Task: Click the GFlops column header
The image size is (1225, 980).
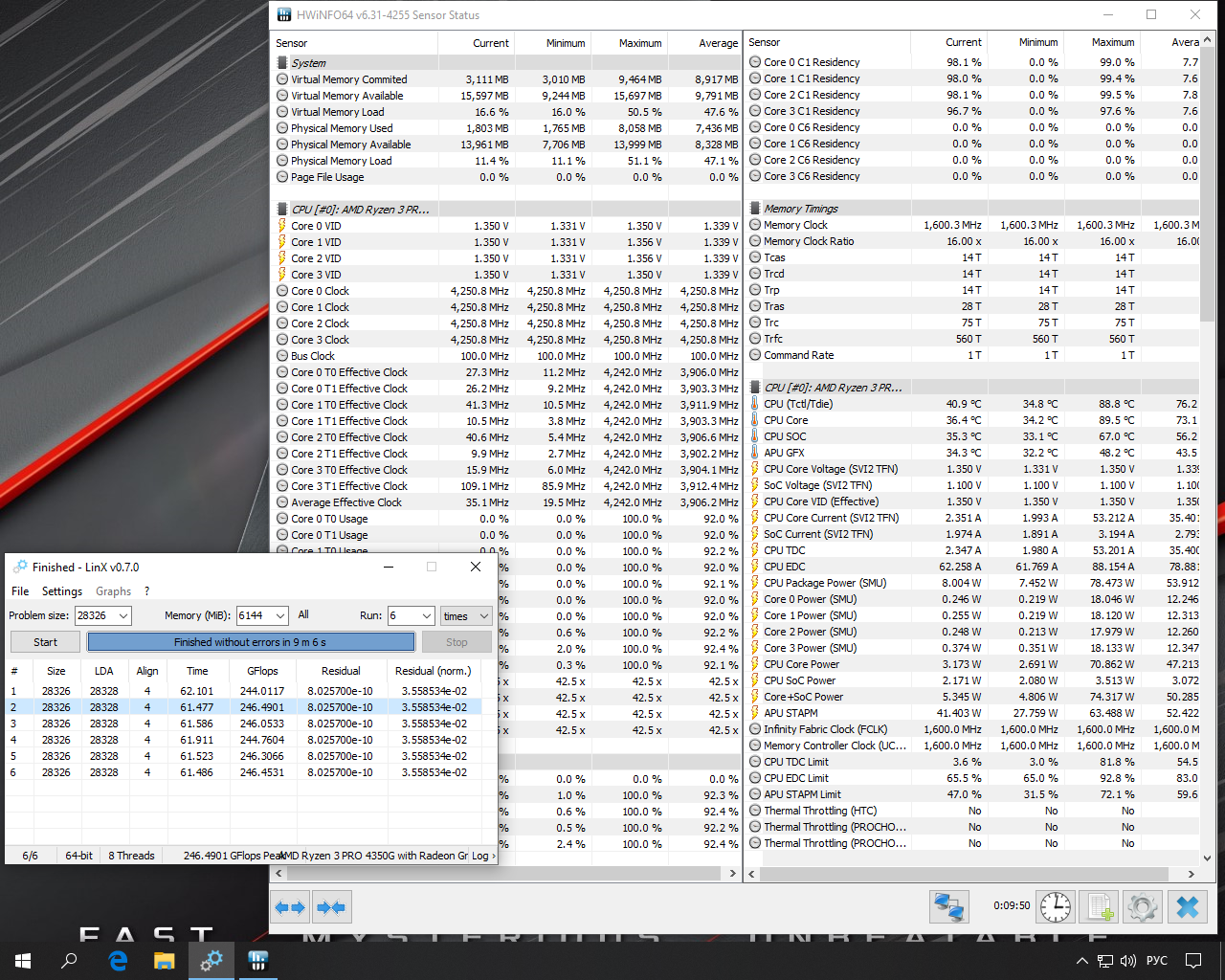Action: click(262, 671)
